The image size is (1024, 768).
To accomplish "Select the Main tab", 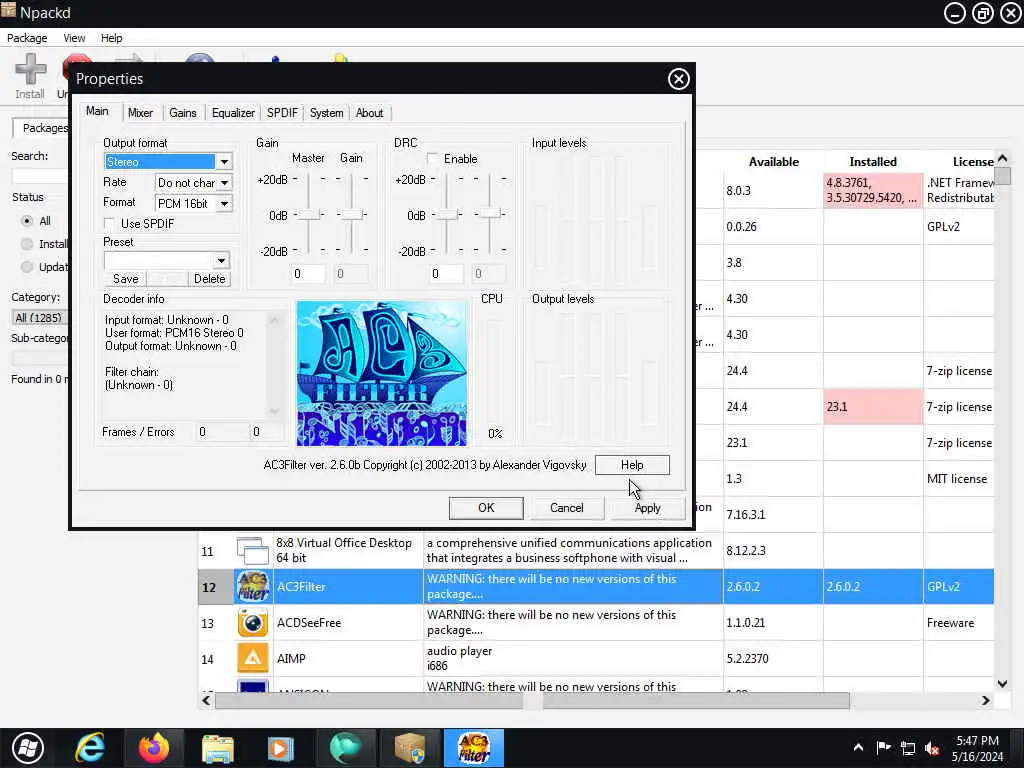I will pyautogui.click(x=97, y=111).
